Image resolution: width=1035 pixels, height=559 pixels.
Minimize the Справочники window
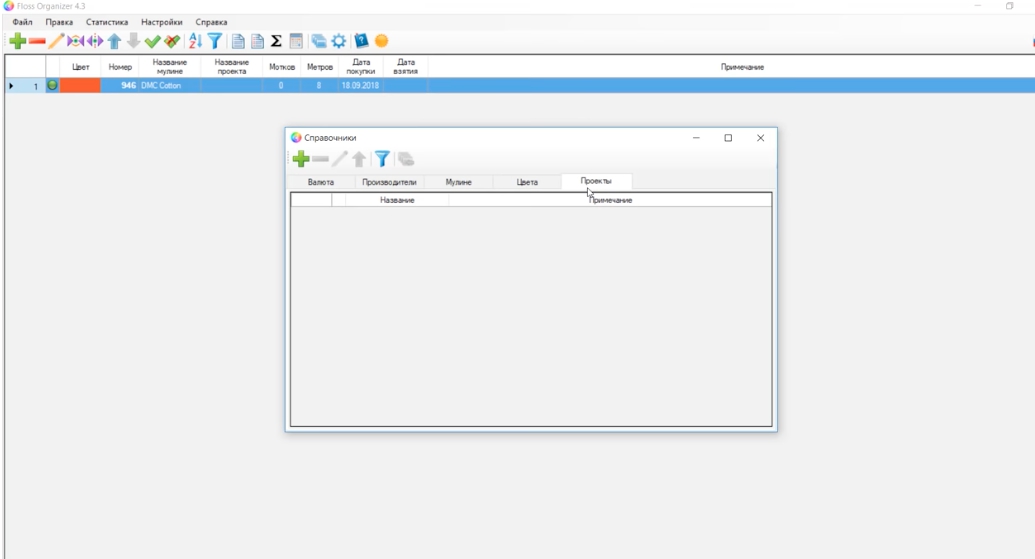pos(696,138)
